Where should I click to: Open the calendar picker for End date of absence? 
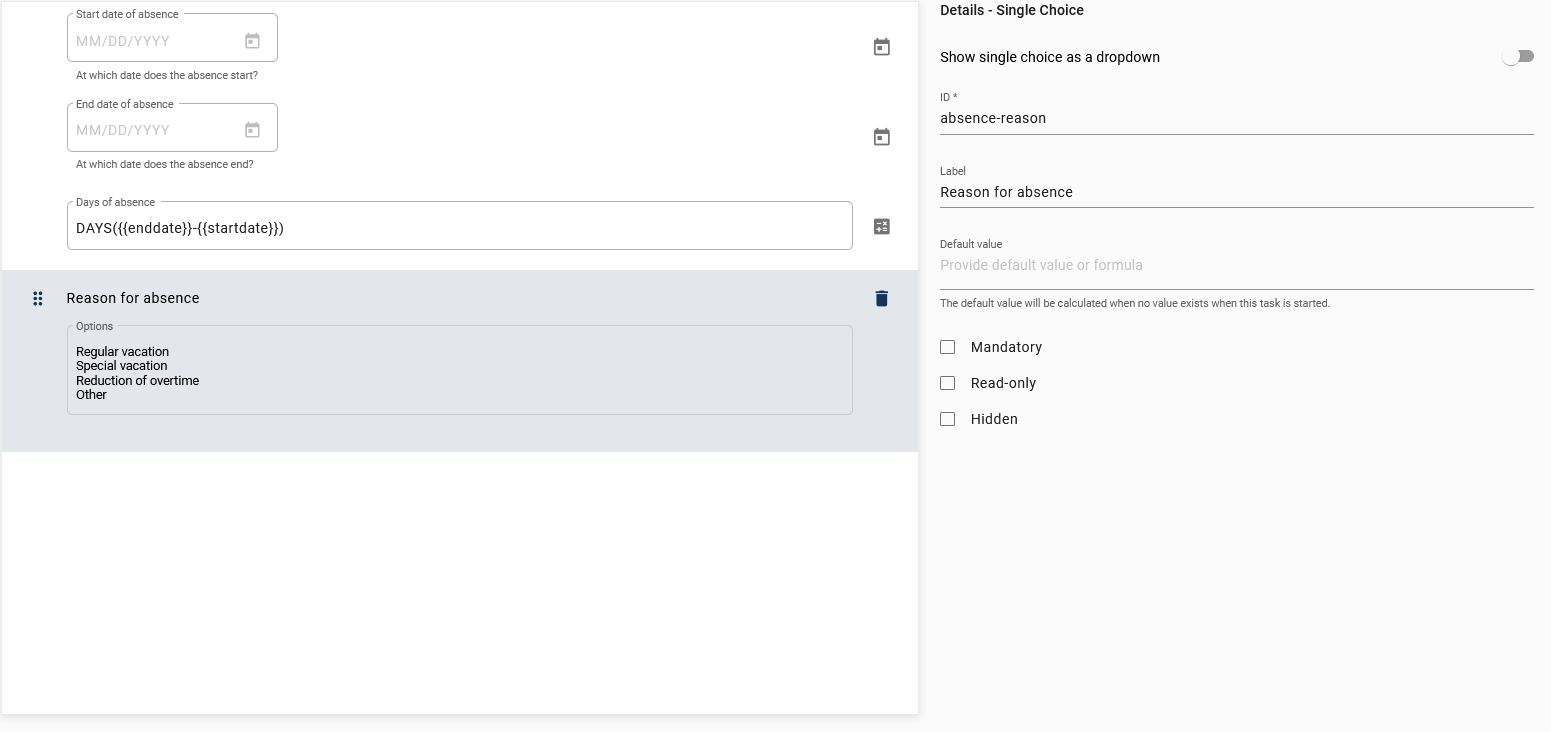click(881, 136)
